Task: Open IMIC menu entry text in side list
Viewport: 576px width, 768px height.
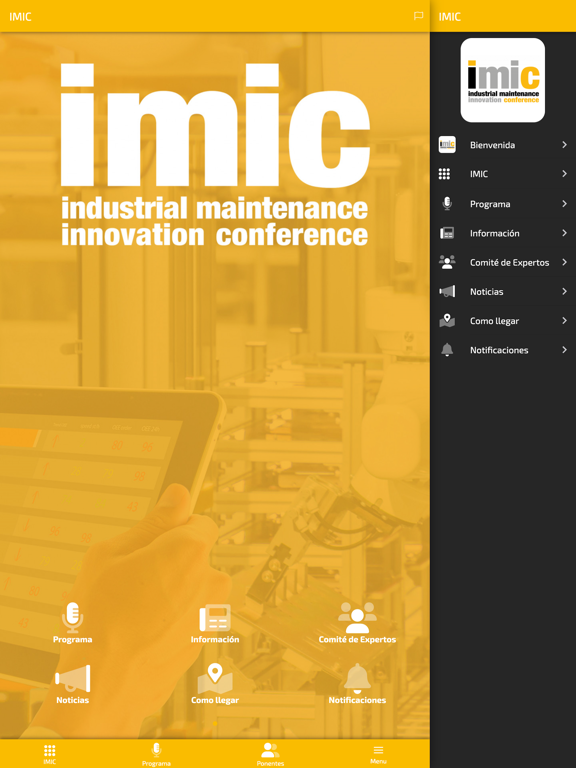Action: [x=479, y=174]
